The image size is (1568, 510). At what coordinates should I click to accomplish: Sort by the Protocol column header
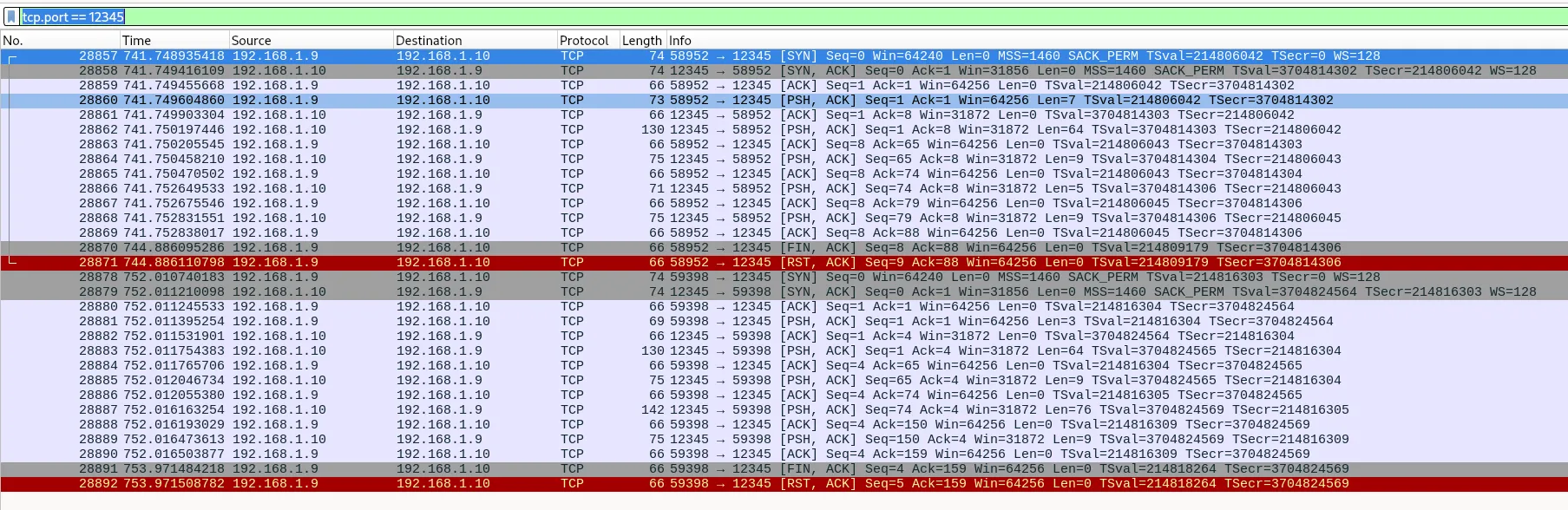[x=584, y=41]
